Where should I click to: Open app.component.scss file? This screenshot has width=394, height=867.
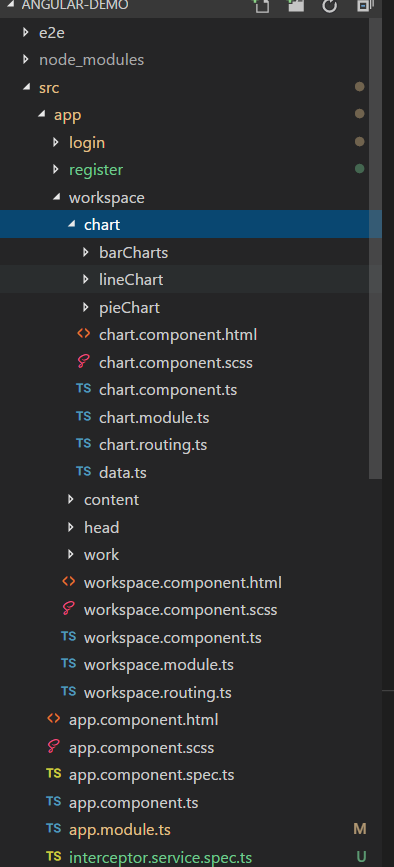[x=141, y=748]
